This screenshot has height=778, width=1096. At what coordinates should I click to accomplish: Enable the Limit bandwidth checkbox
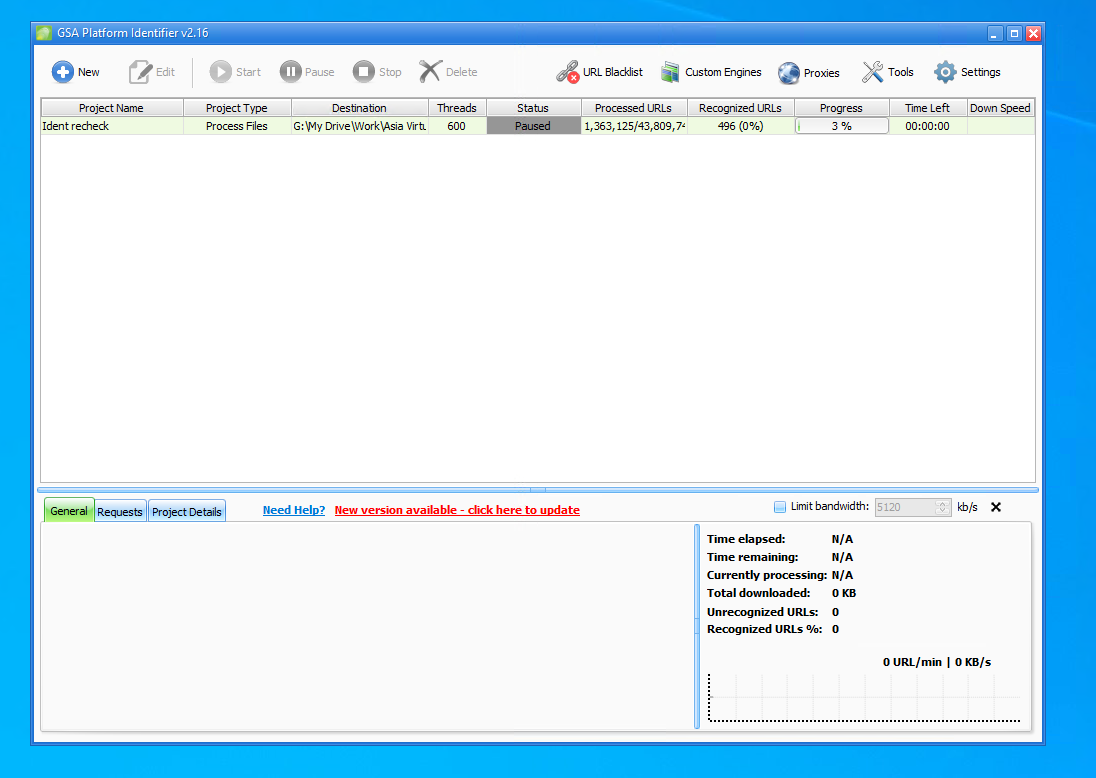tap(780, 507)
